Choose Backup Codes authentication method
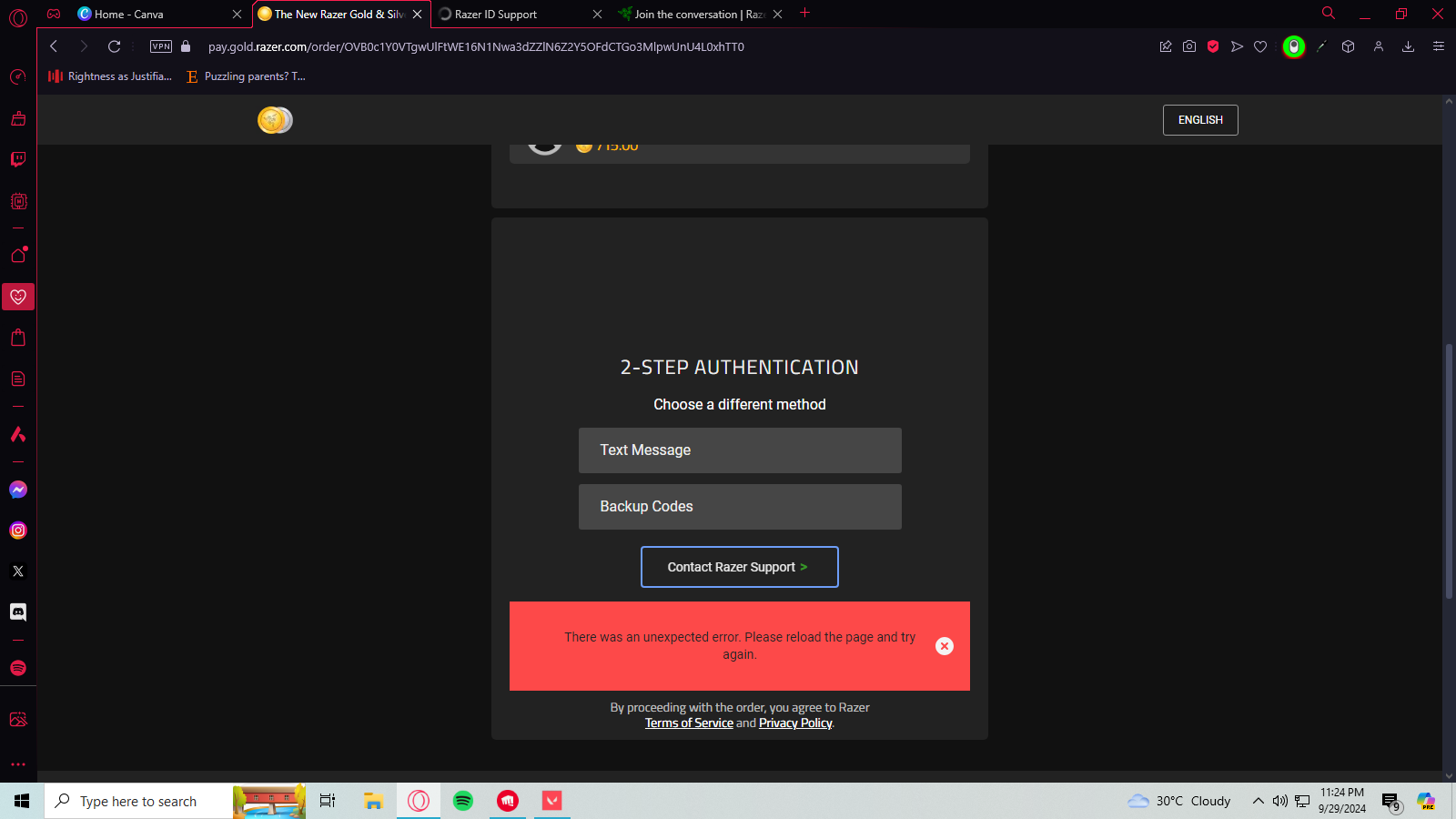 pyautogui.click(x=740, y=507)
